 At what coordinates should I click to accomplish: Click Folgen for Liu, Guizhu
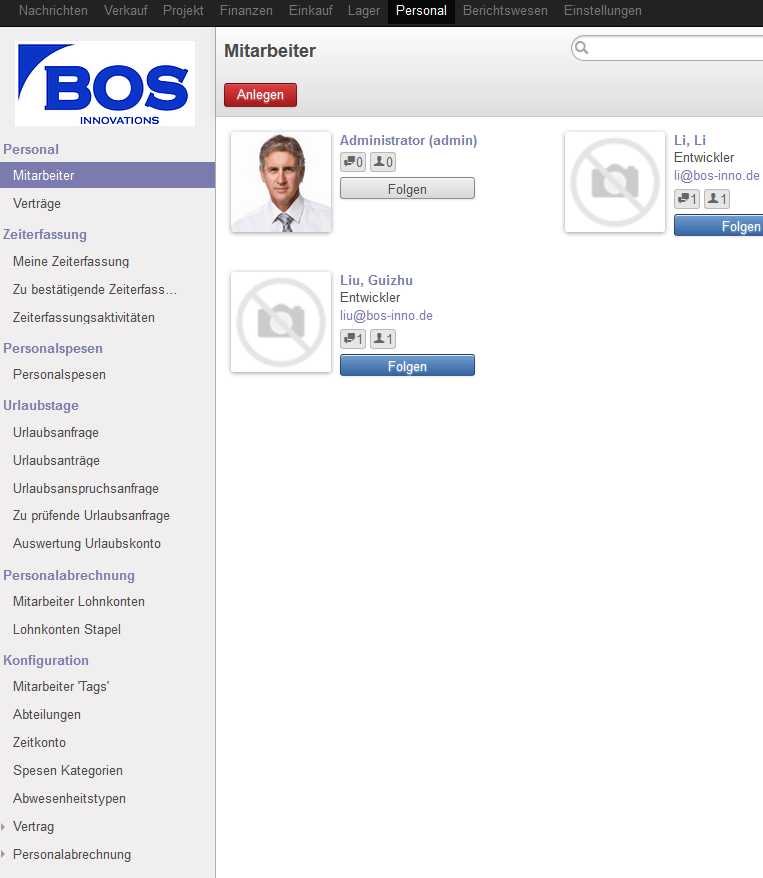click(408, 366)
